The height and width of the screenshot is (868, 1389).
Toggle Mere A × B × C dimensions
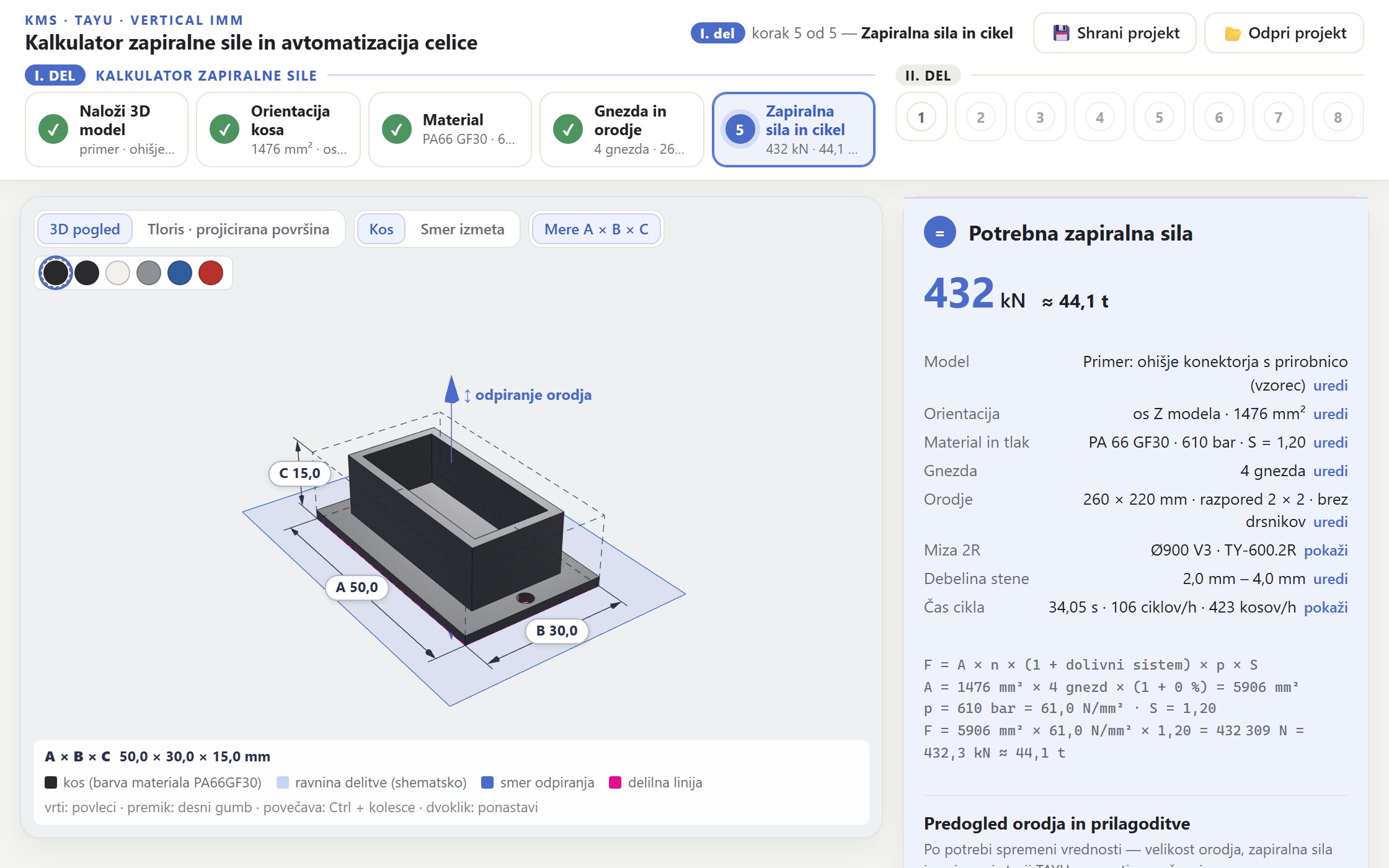pyautogui.click(x=597, y=229)
